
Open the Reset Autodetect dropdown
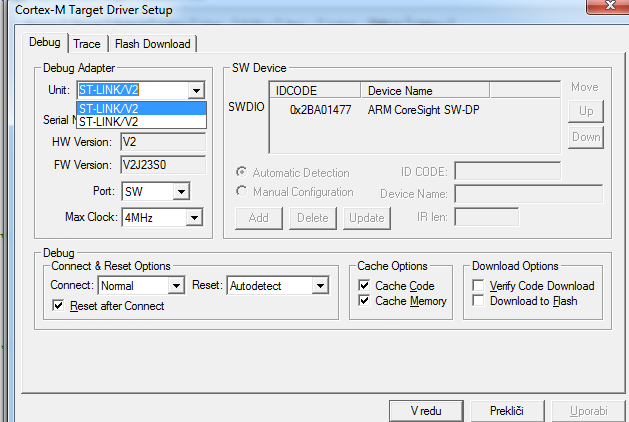click(320, 286)
